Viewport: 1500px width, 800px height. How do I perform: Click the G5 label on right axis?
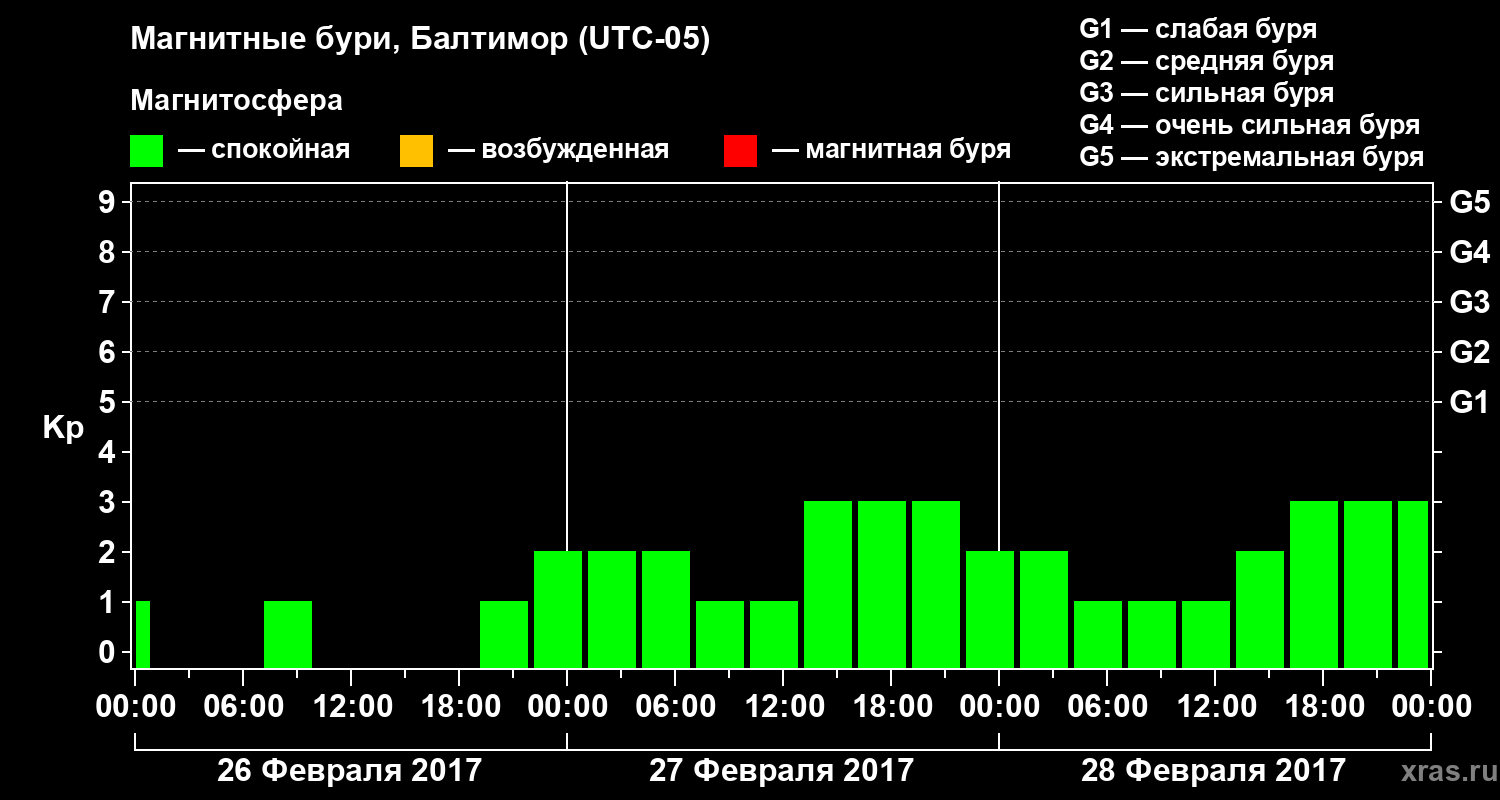click(x=1469, y=202)
